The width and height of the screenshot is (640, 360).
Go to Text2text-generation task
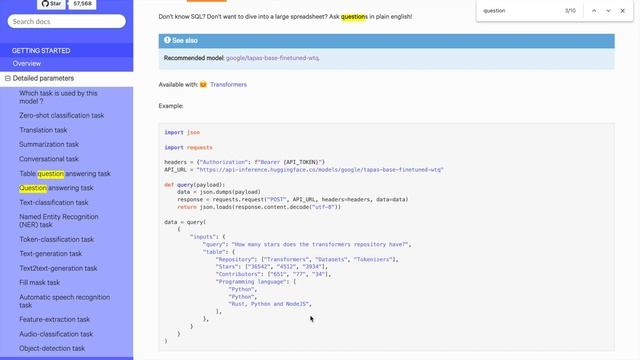(x=58, y=269)
